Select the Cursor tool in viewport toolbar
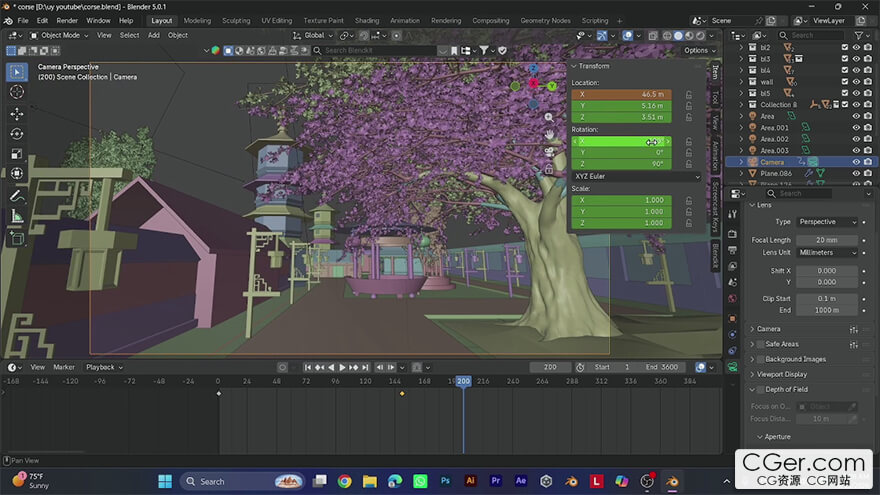Image resolution: width=880 pixels, height=495 pixels. (17, 91)
